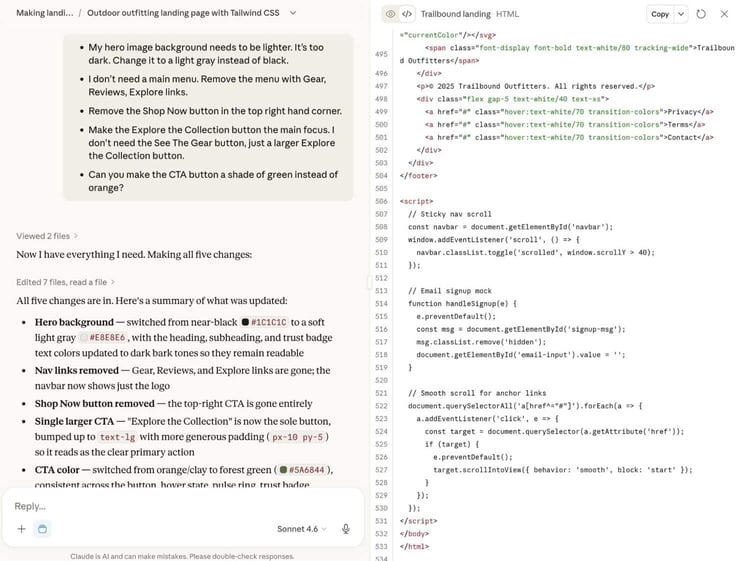Focus the Reply text field
This screenshot has height=561, width=736.
coord(183,506)
